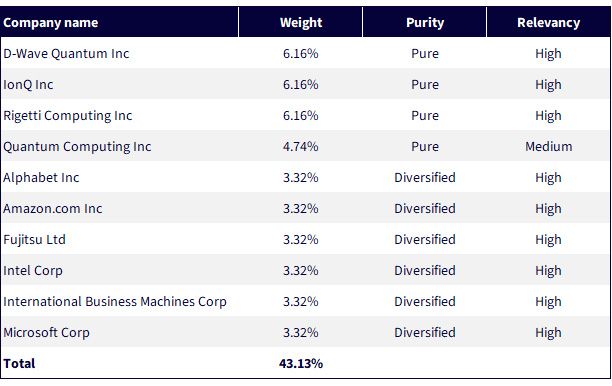Click the Alphabet Inc entry
This screenshot has width=612, height=386.
(41, 178)
